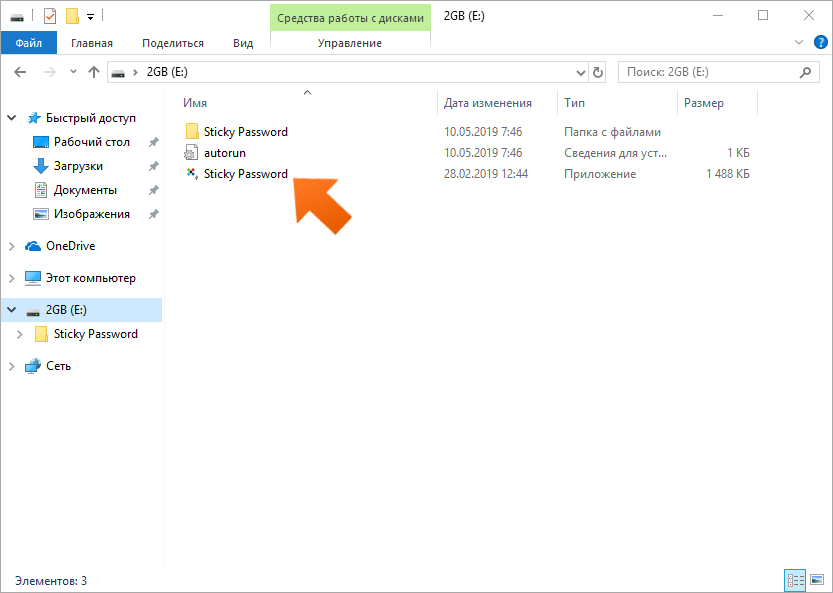This screenshot has height=593, width=833.
Task: Expand the OneDrive tree node
Action: (x=12, y=246)
